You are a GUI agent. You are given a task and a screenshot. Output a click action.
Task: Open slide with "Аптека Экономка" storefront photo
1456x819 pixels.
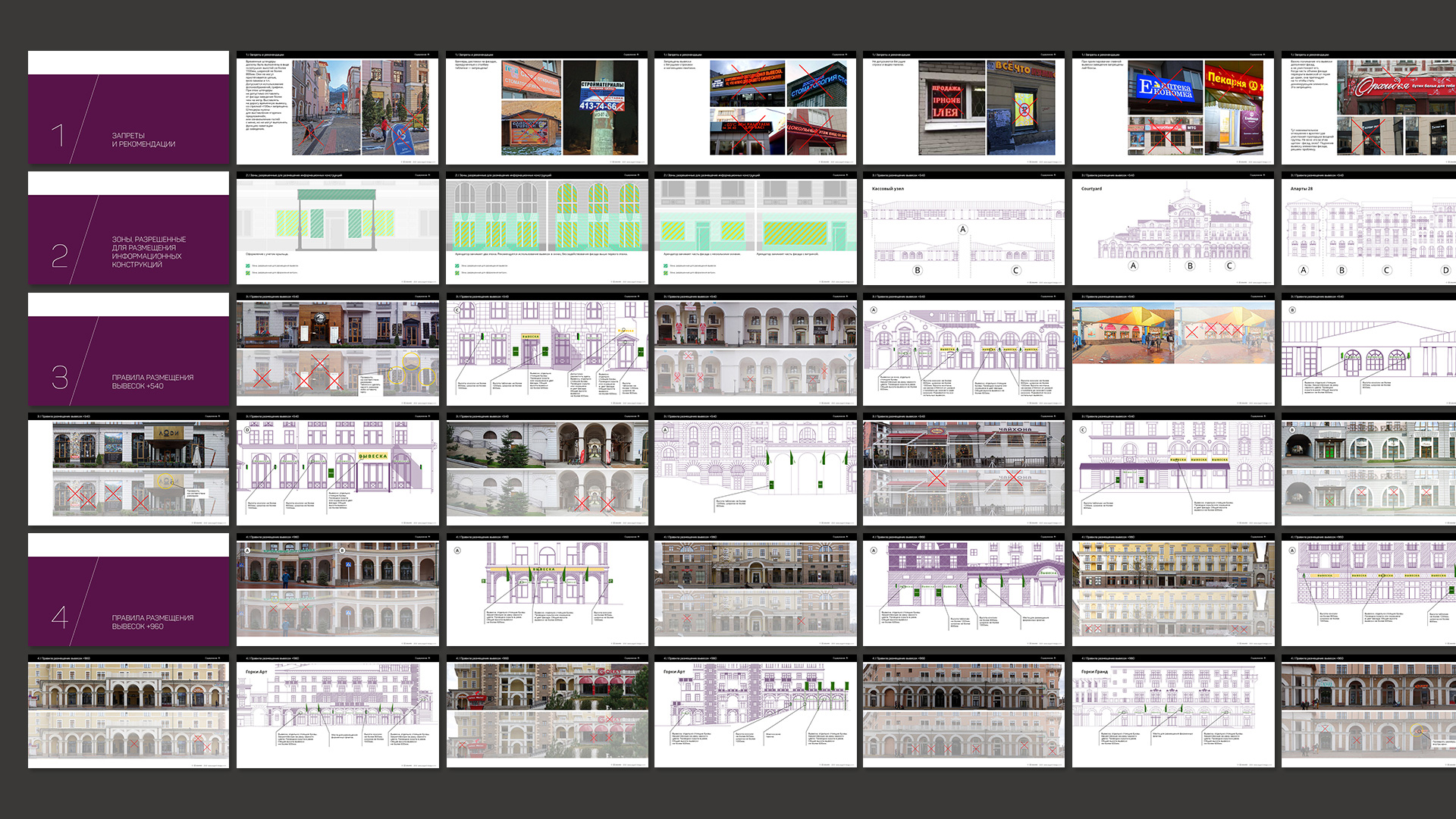pyautogui.click(x=1172, y=108)
